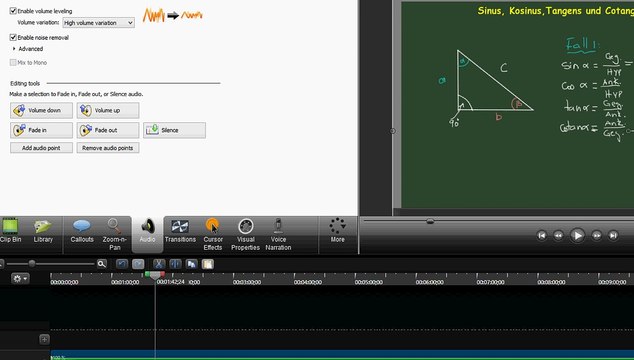Split the clip at the playhead

point(175,264)
